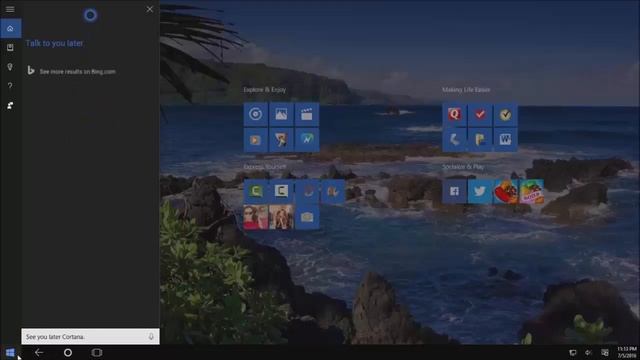The image size is (640, 360).
Task: Open the orange play-button media tile
Action: (x=256, y=140)
